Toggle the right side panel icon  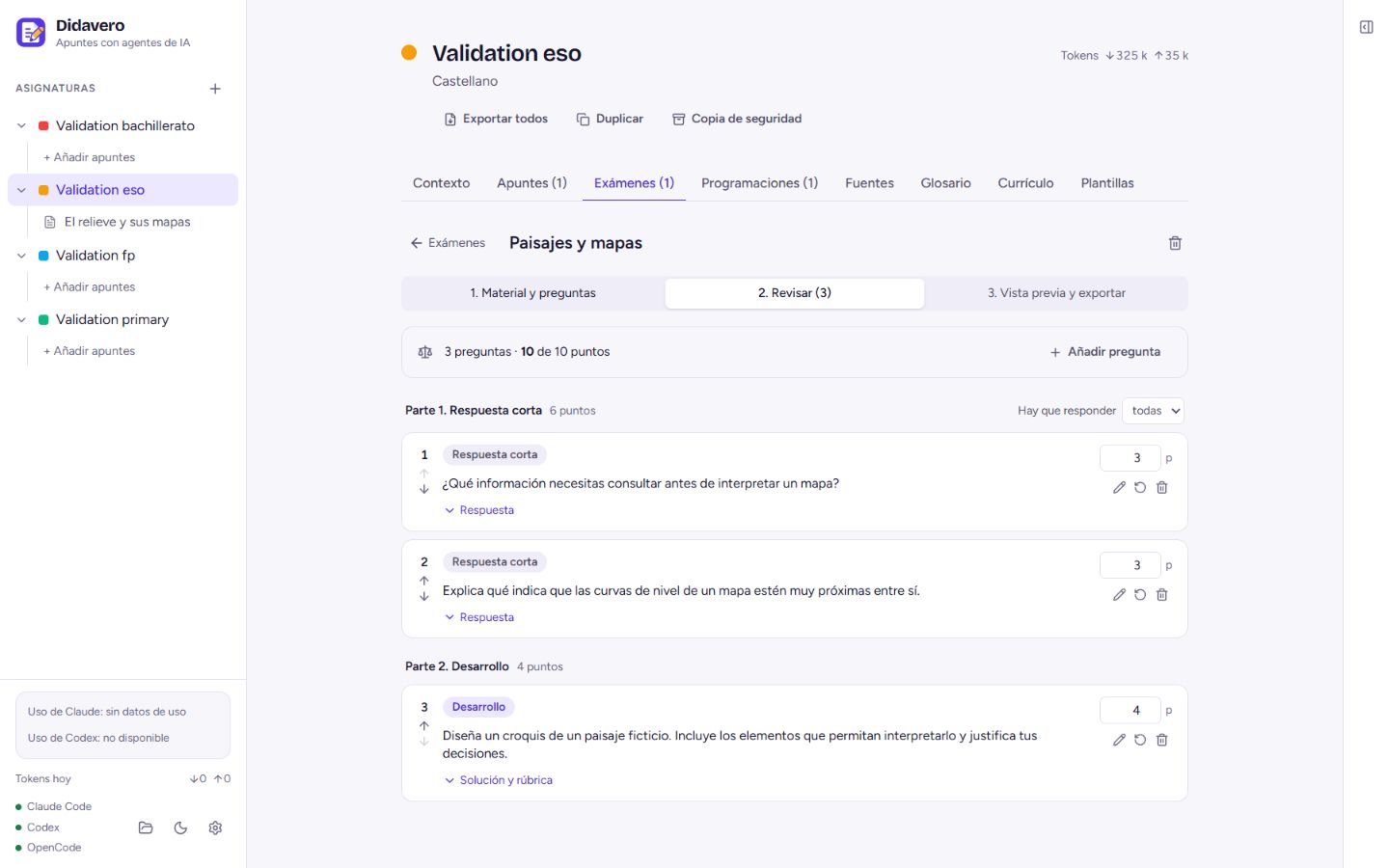click(1366, 27)
